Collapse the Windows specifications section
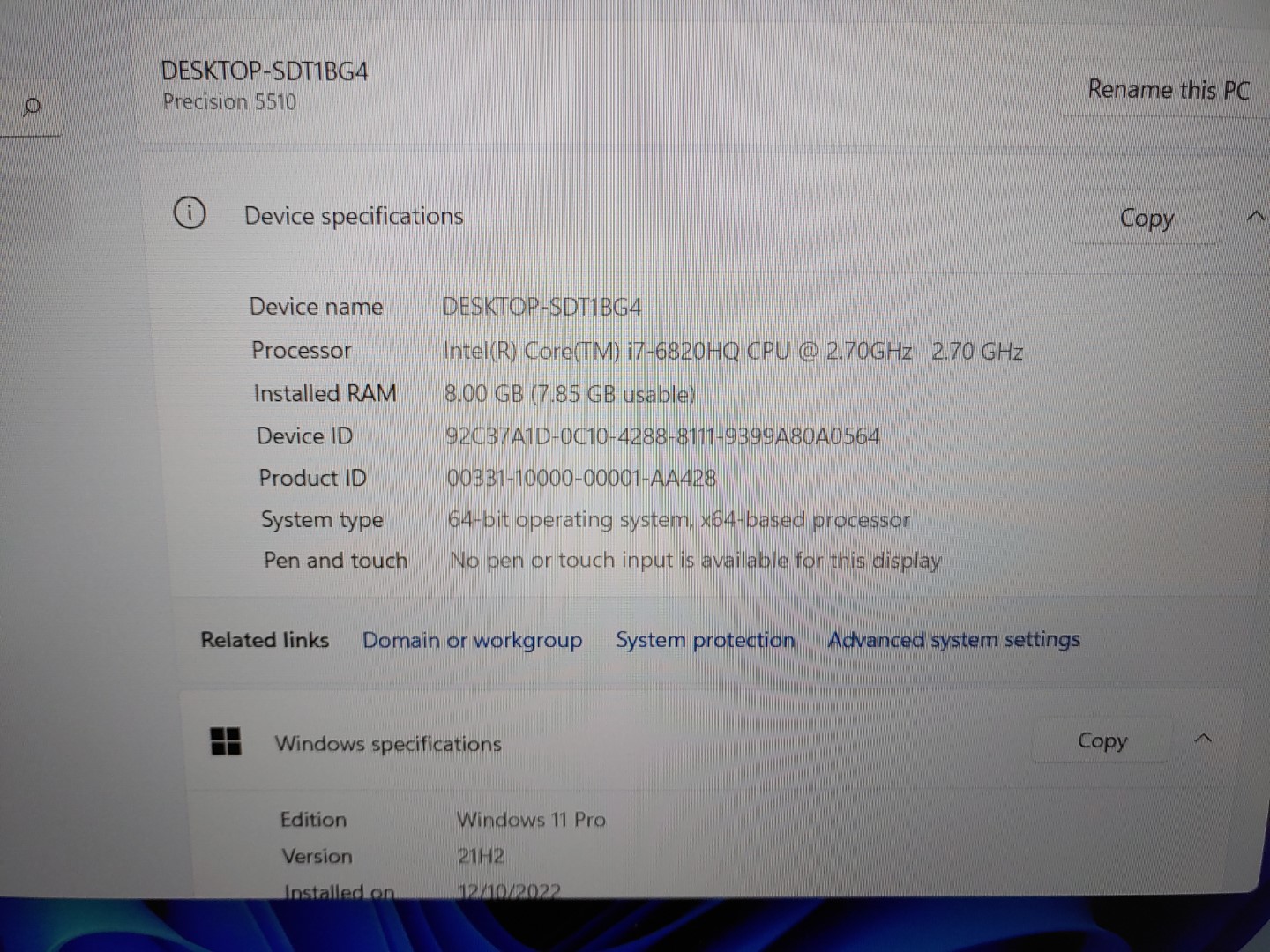 coord(1203,739)
